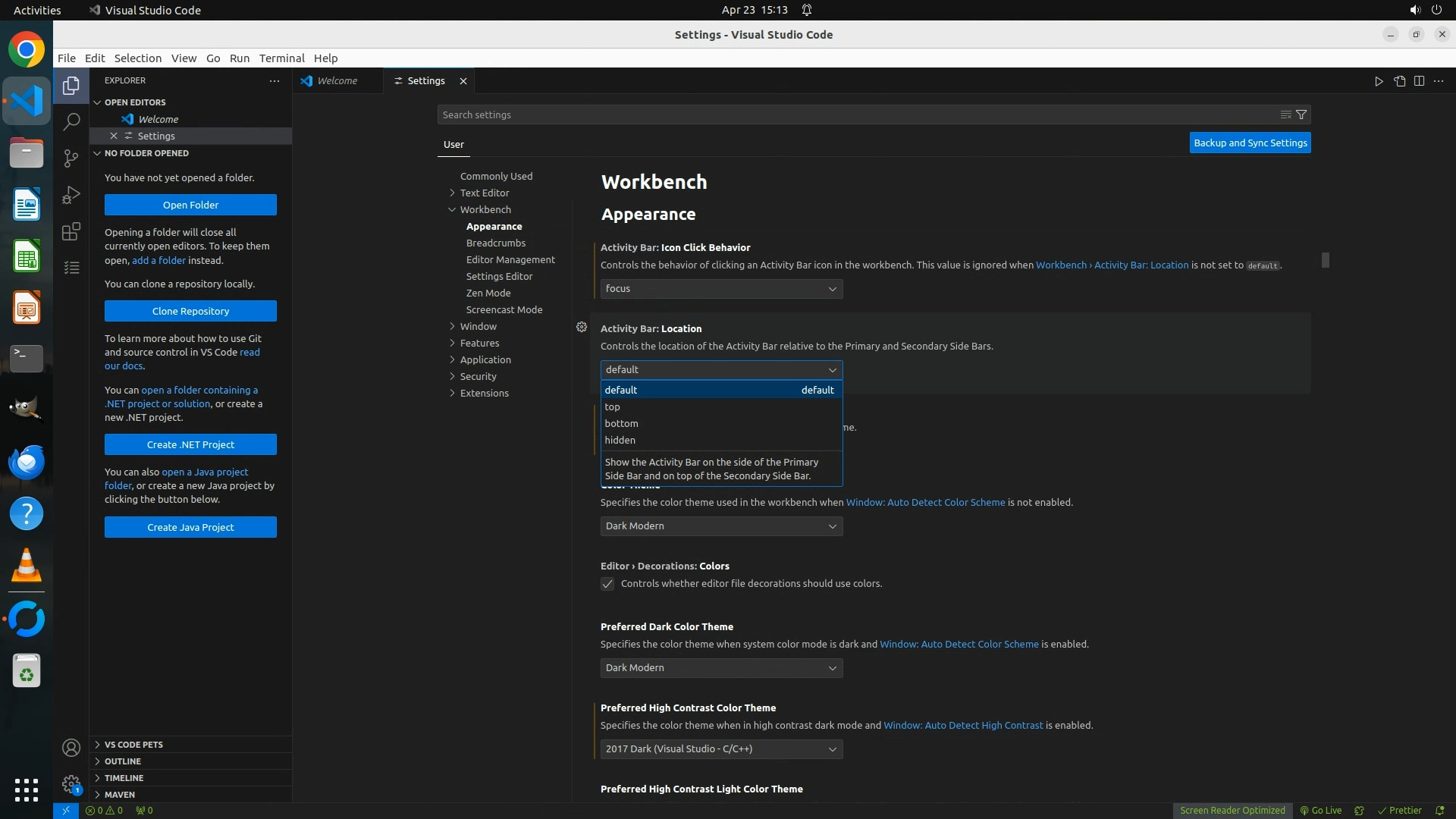Switch to the Welcome tab

coord(337,81)
